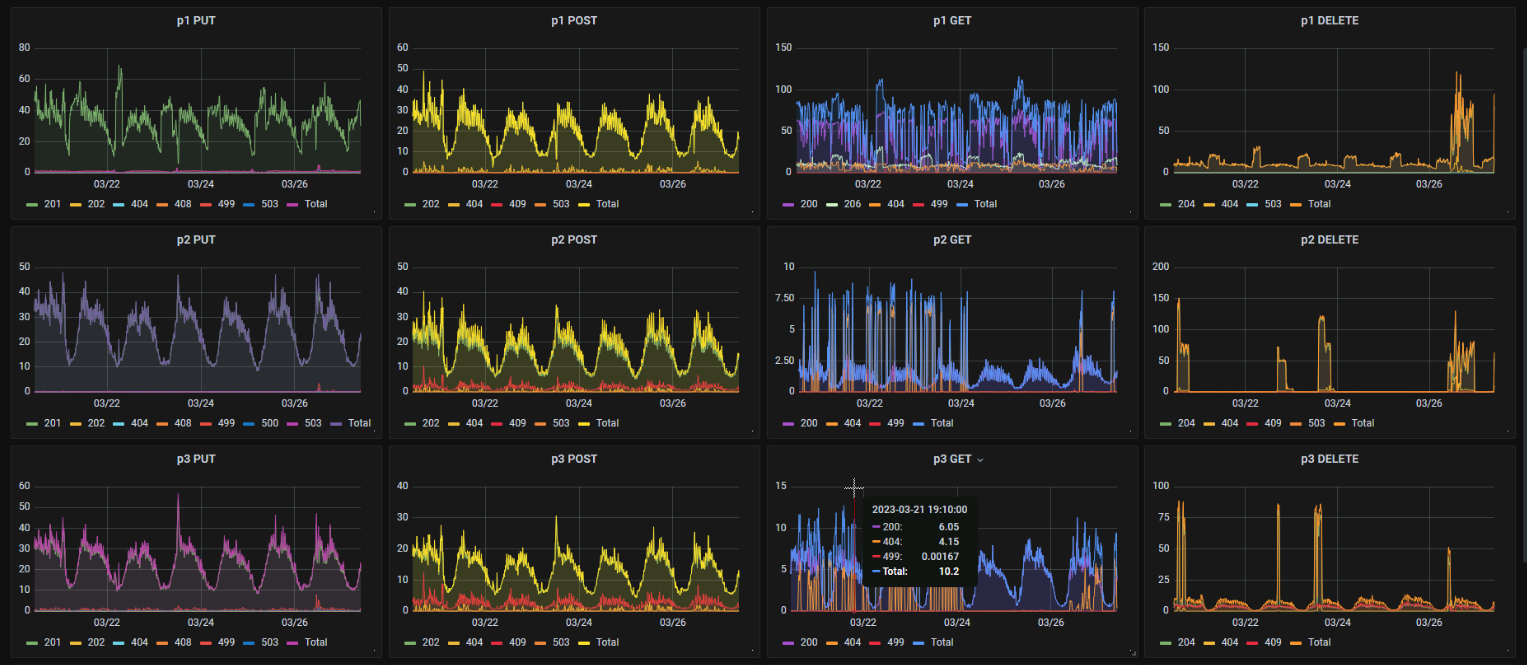Click the p3 PUT panel title
The image size is (1527, 665).
[196, 460]
